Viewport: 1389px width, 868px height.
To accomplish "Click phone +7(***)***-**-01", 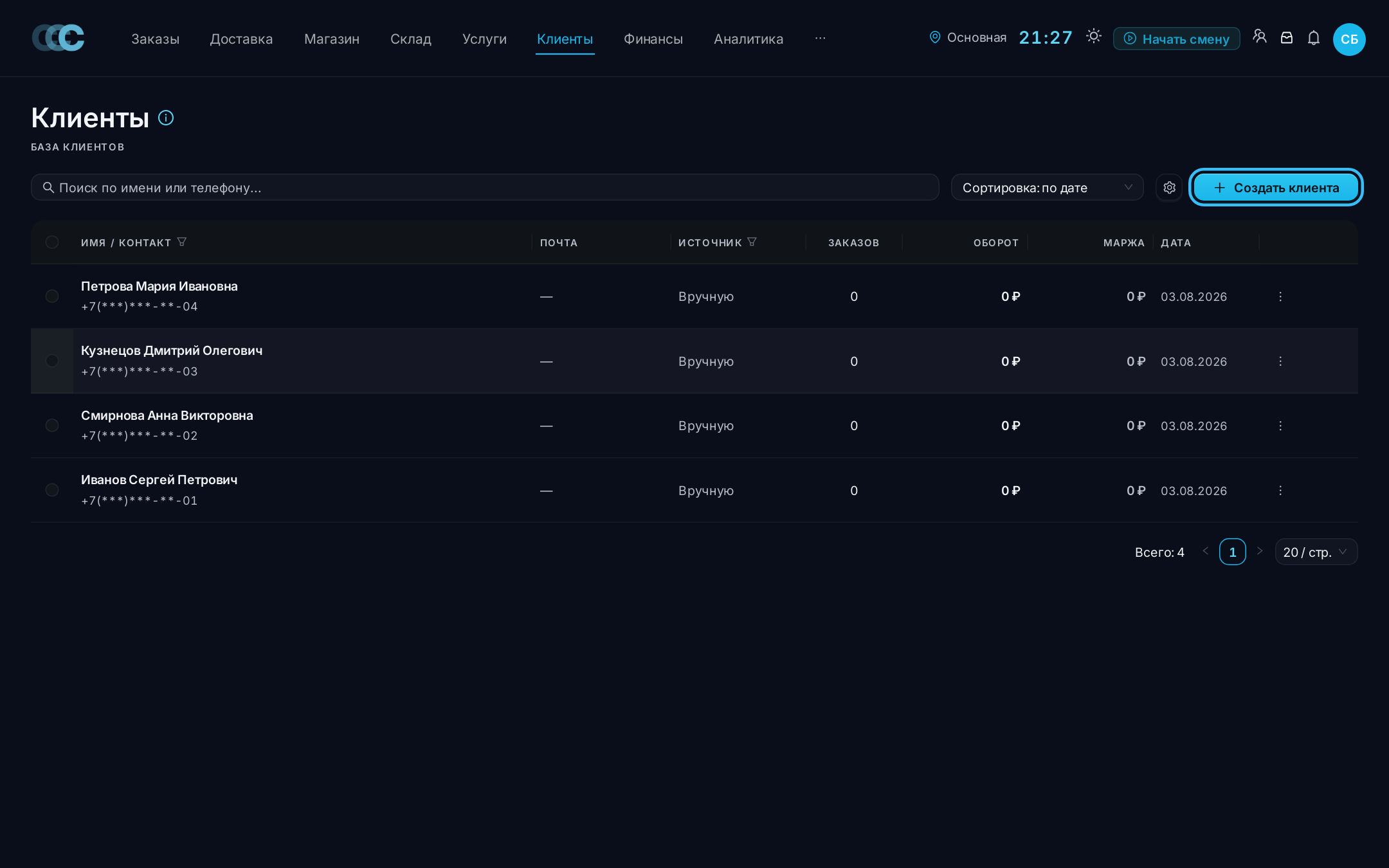I will 139,501.
